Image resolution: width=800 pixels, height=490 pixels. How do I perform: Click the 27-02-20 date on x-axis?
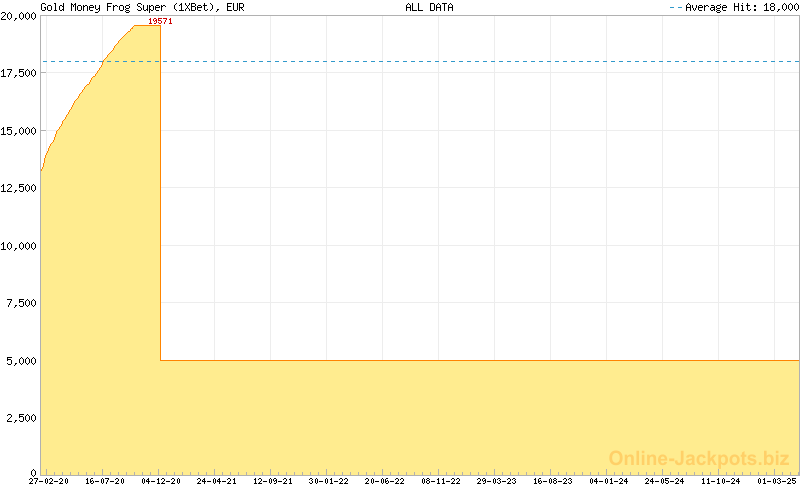click(x=48, y=481)
